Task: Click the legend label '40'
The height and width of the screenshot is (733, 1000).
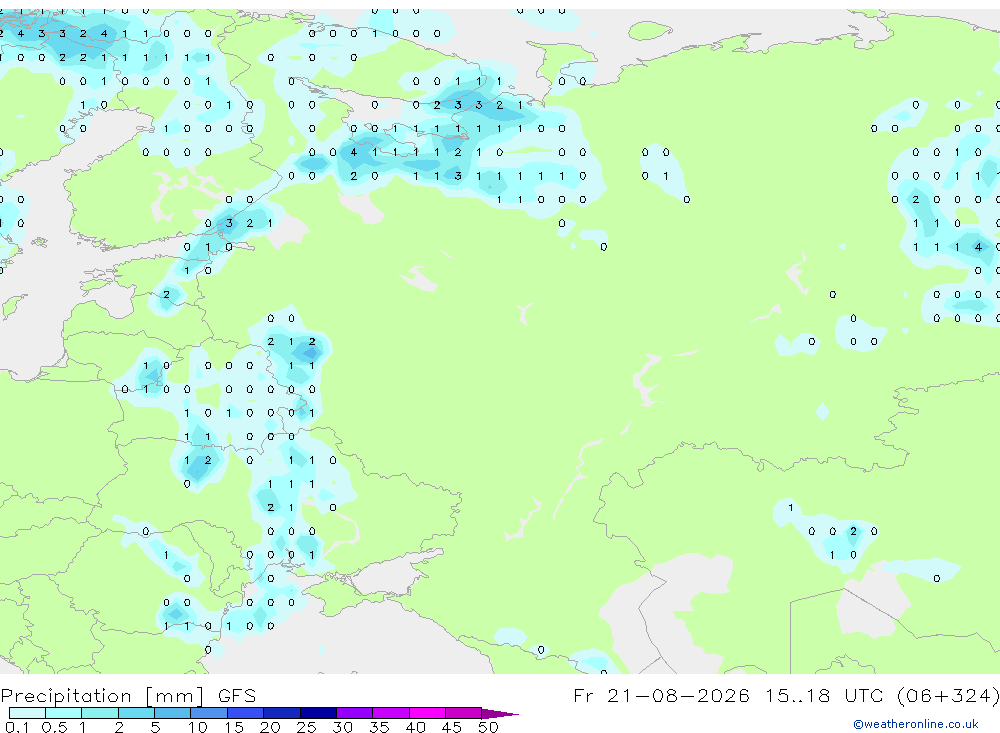Action: (415, 727)
